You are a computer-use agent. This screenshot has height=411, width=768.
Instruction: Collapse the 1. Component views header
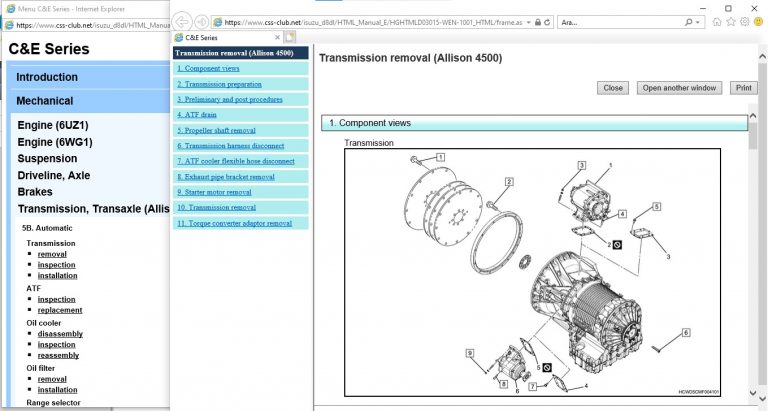pyautogui.click(x=534, y=123)
